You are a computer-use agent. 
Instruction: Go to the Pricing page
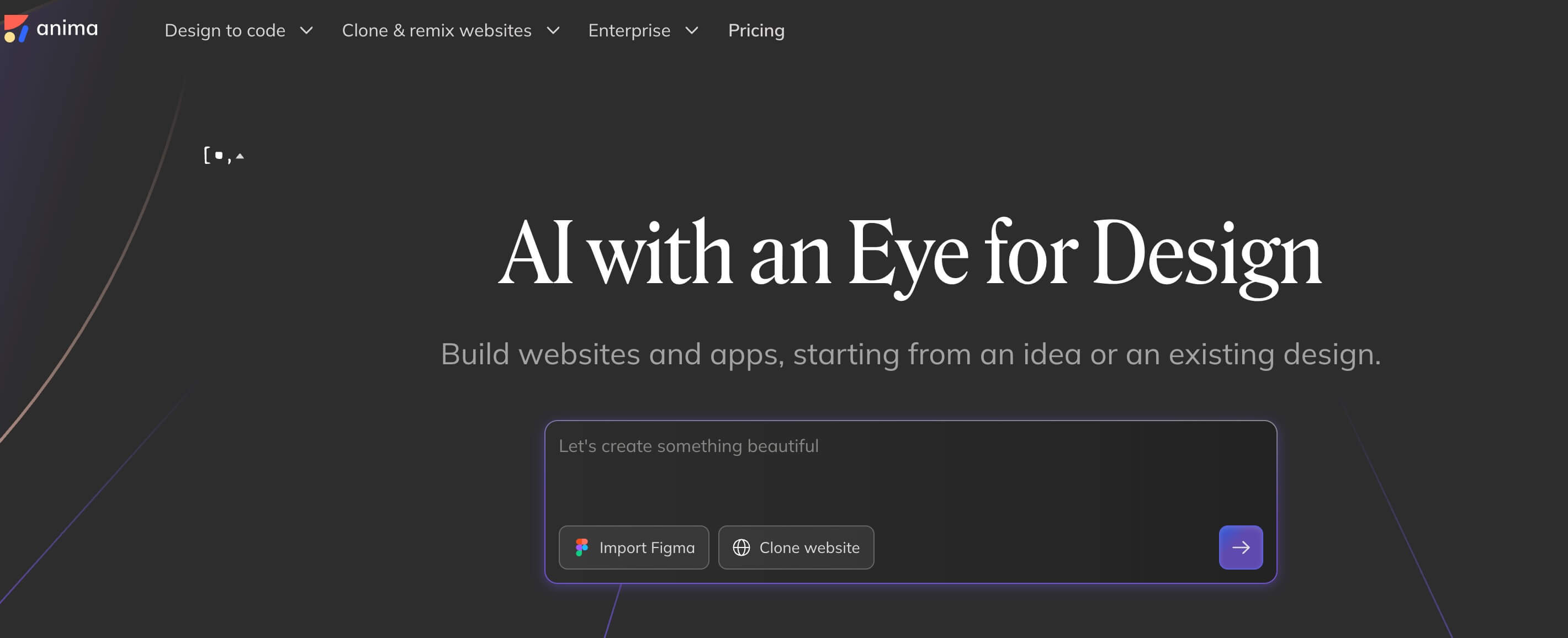click(x=756, y=30)
